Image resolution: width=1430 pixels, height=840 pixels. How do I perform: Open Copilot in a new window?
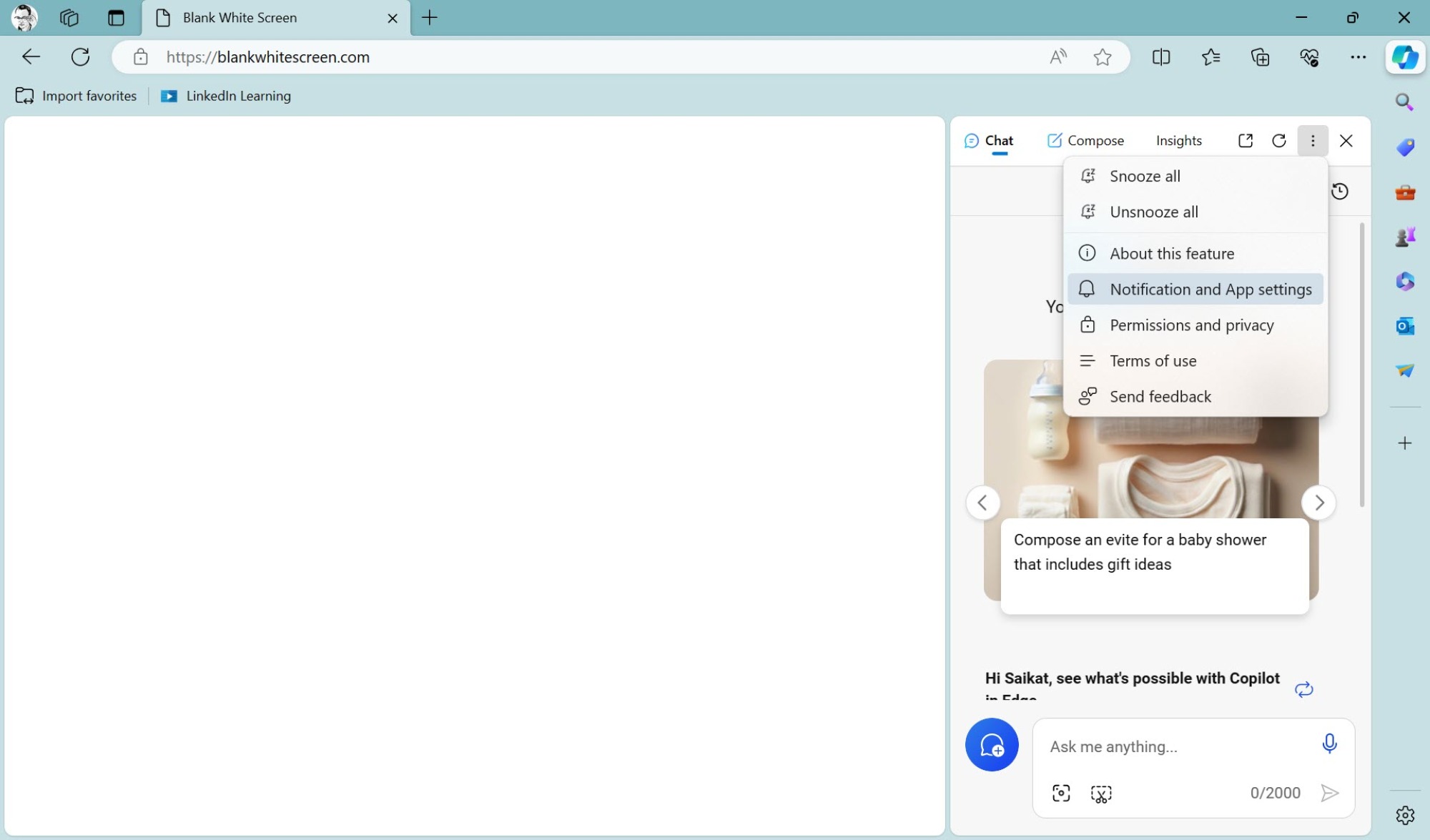tap(1246, 141)
